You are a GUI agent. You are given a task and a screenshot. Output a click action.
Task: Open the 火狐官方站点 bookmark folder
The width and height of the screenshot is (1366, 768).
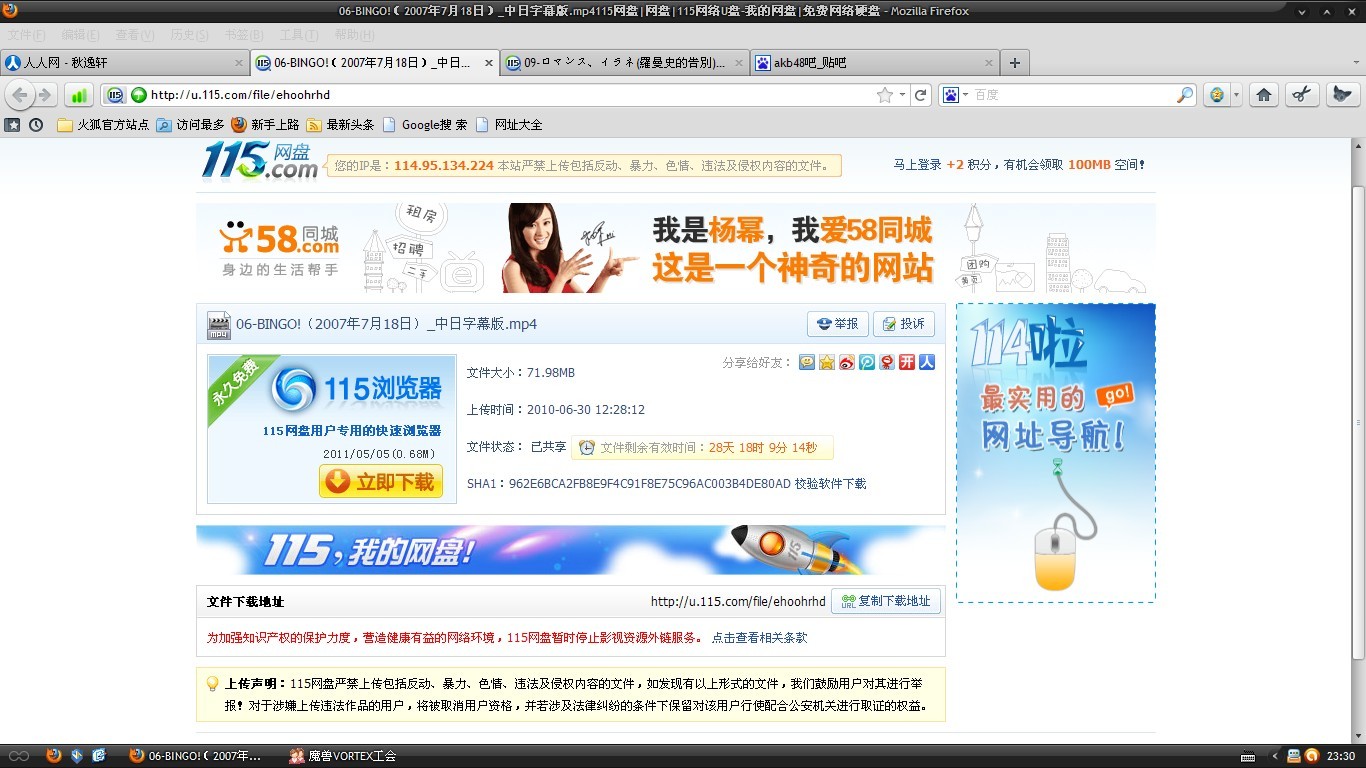[103, 125]
